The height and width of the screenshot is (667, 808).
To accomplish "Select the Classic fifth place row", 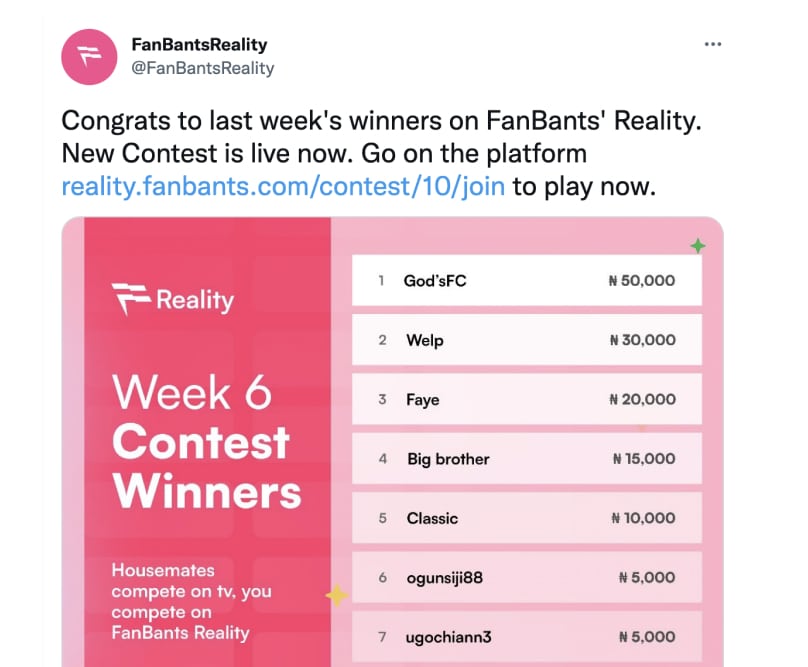I will tap(526, 518).
